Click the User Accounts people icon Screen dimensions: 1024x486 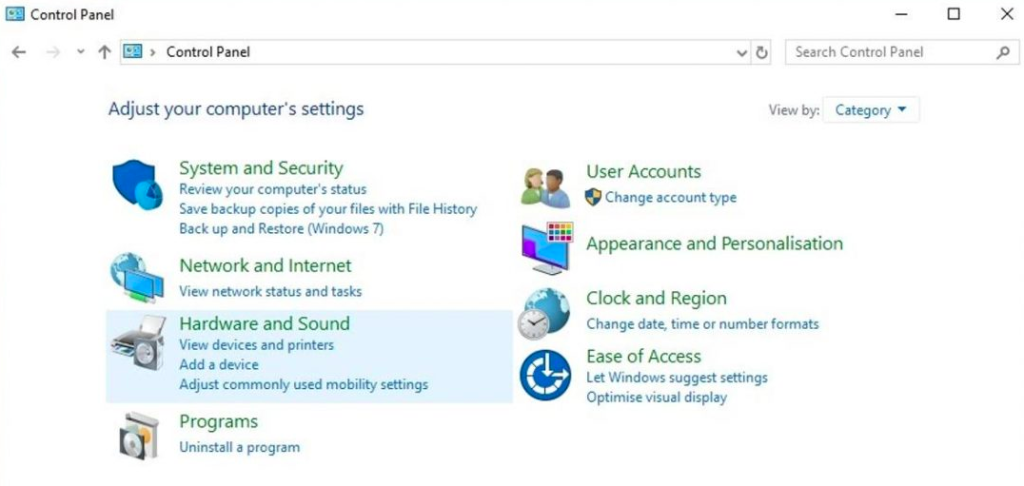tap(545, 187)
